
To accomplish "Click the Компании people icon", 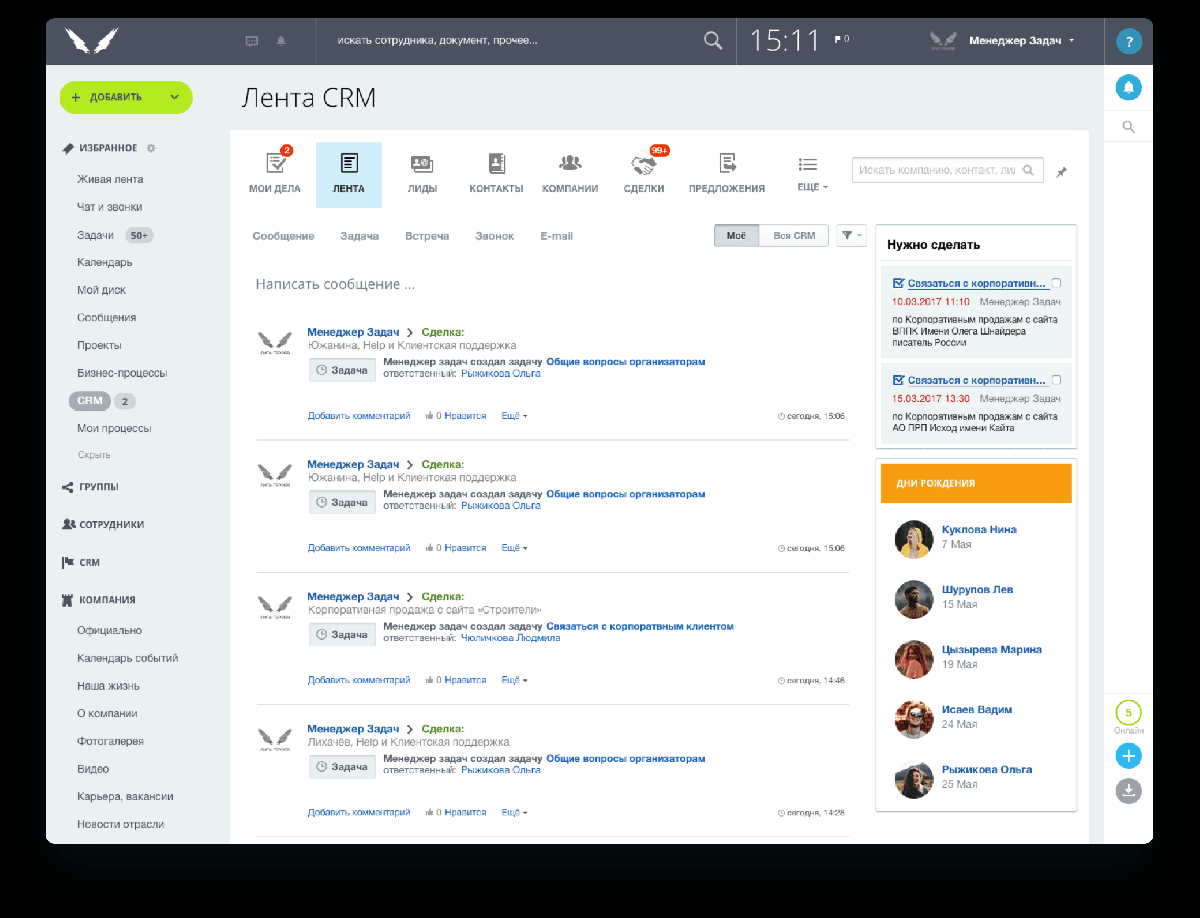I will [x=570, y=162].
